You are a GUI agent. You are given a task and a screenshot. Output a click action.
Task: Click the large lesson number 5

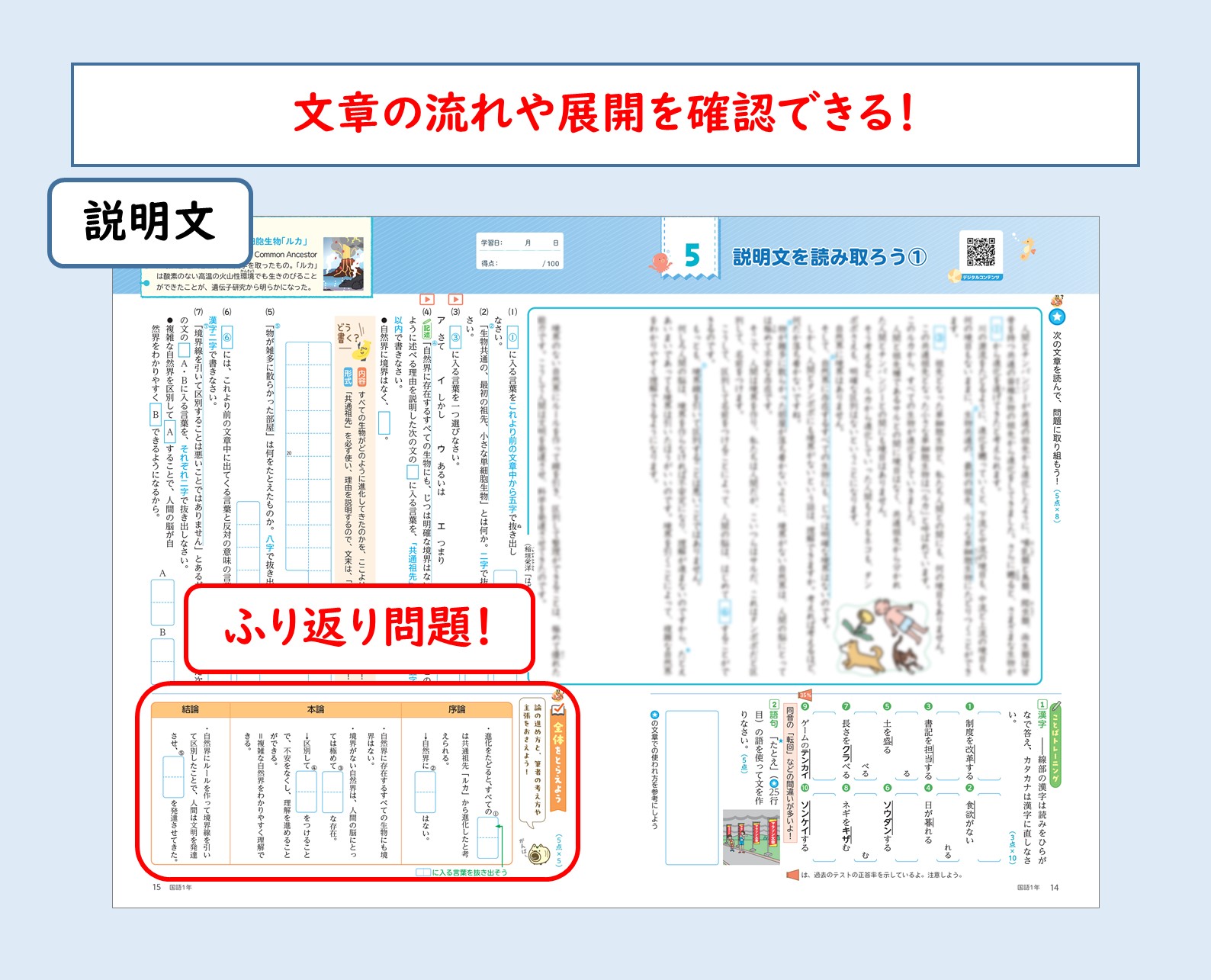click(692, 255)
